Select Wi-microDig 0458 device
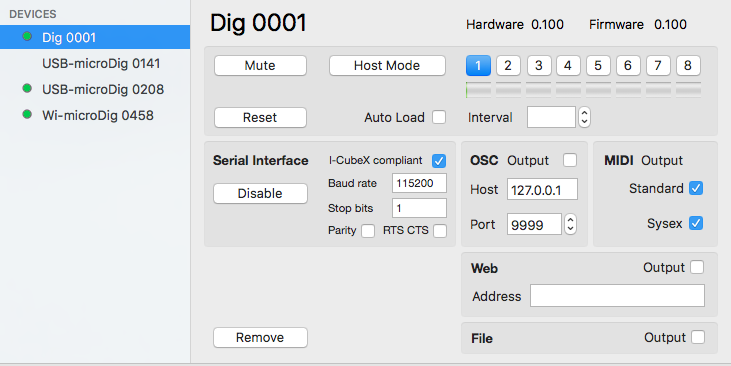Image resolution: width=731 pixels, height=366 pixels. tap(98, 115)
